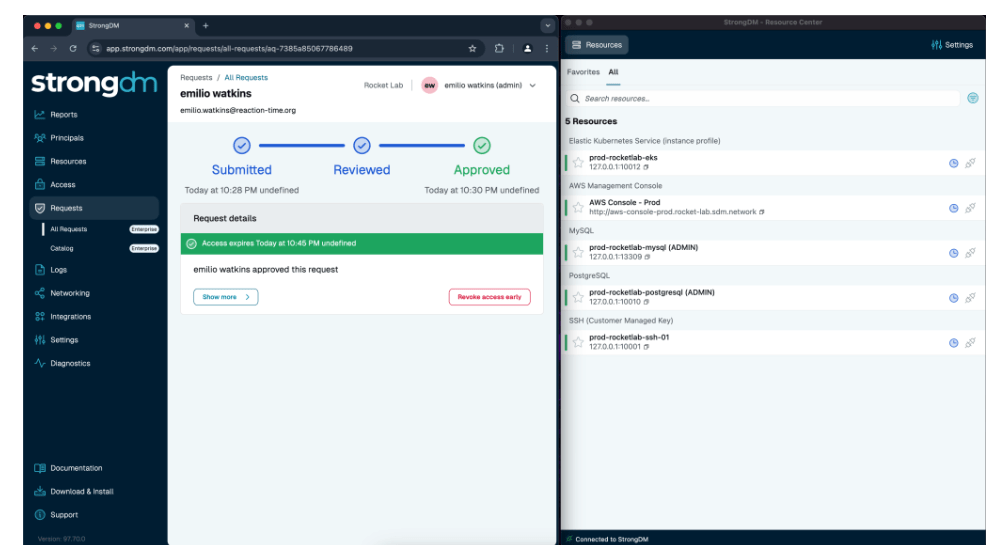1000x545 pixels.
Task: Open Settings in the Resource Center header
Action: coord(951,45)
